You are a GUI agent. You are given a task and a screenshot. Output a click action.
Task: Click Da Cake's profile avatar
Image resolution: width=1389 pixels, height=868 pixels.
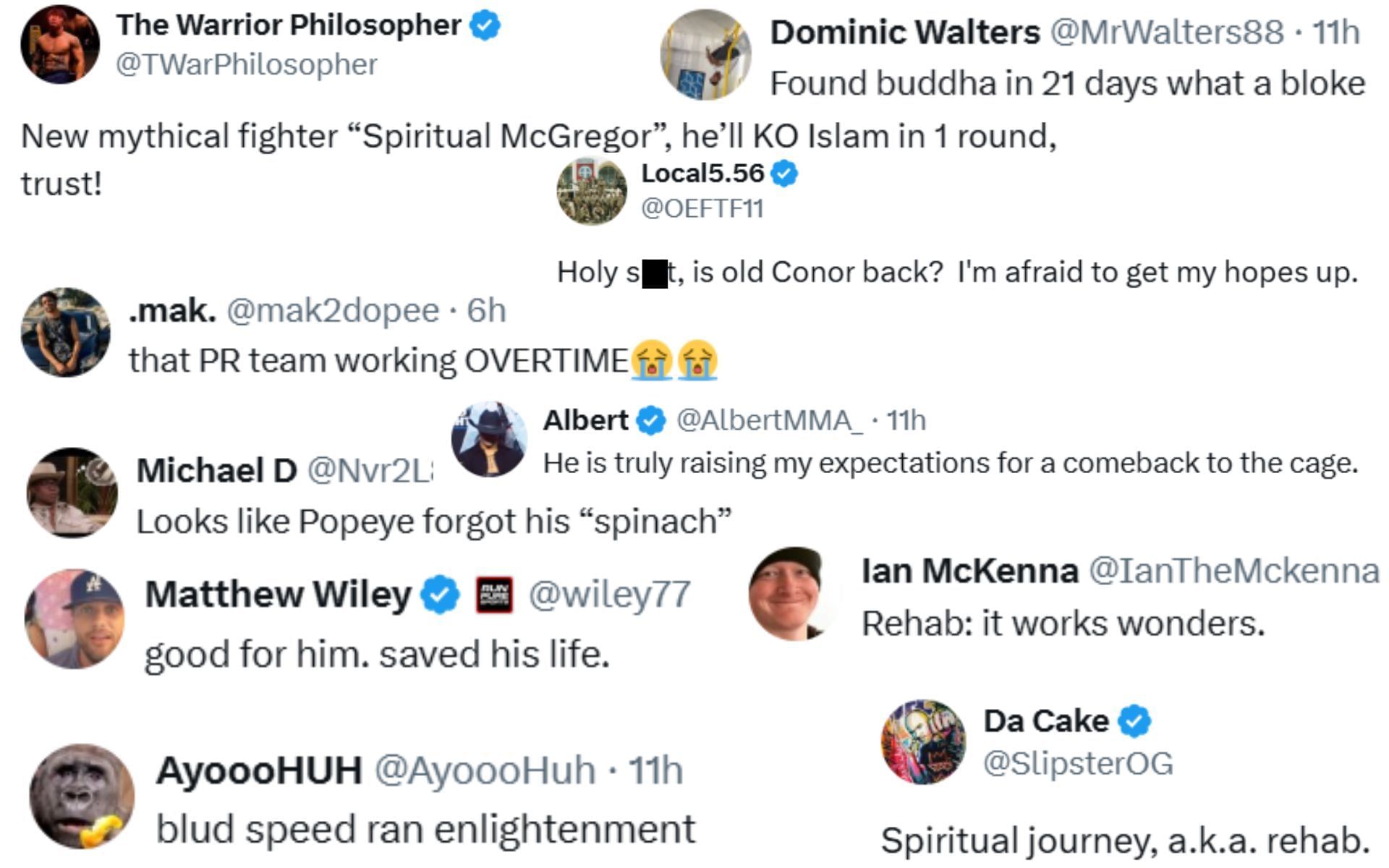point(923,742)
